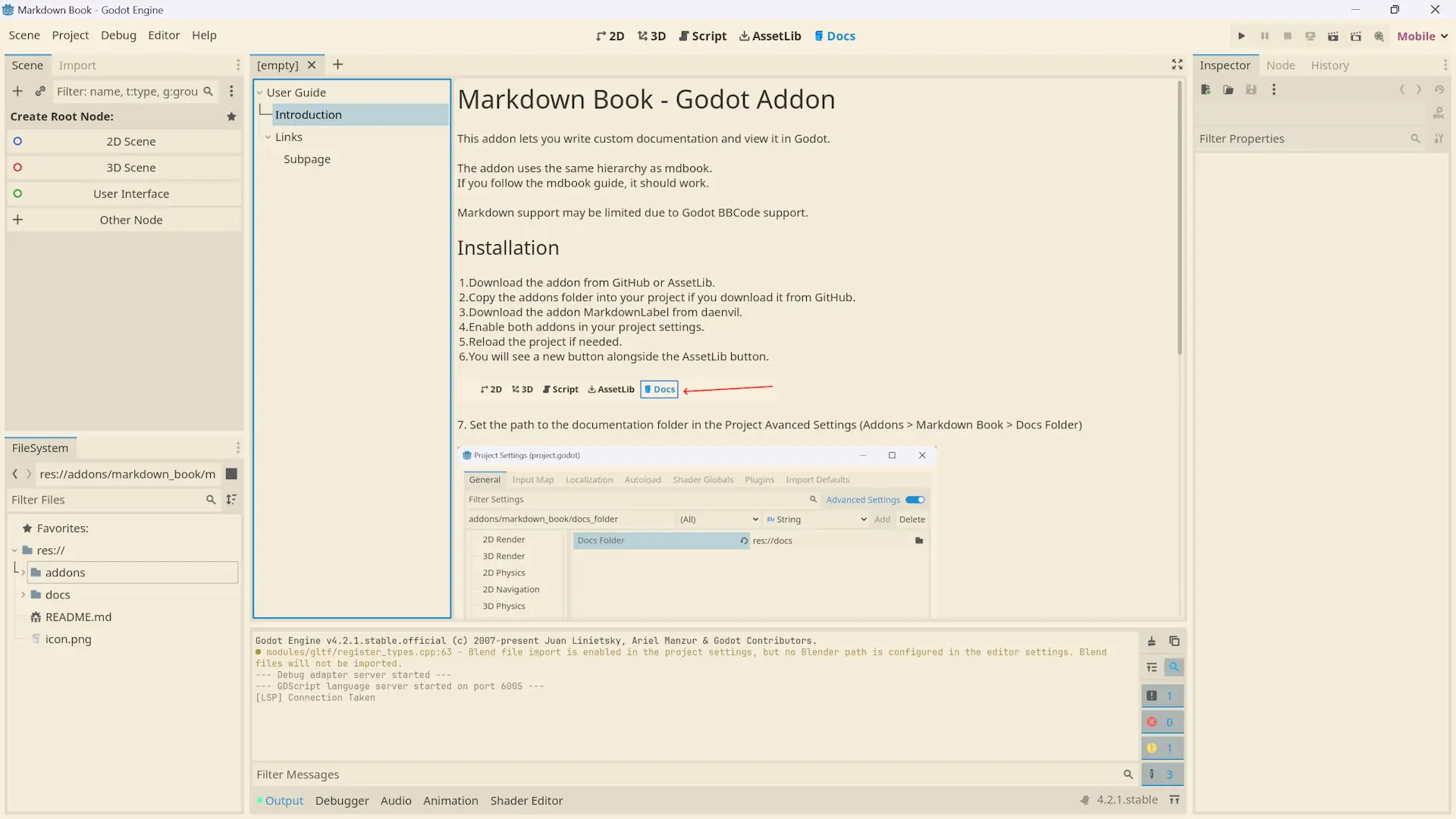The width and height of the screenshot is (1456, 819).
Task: Open the AssetLib workspace
Action: (770, 36)
